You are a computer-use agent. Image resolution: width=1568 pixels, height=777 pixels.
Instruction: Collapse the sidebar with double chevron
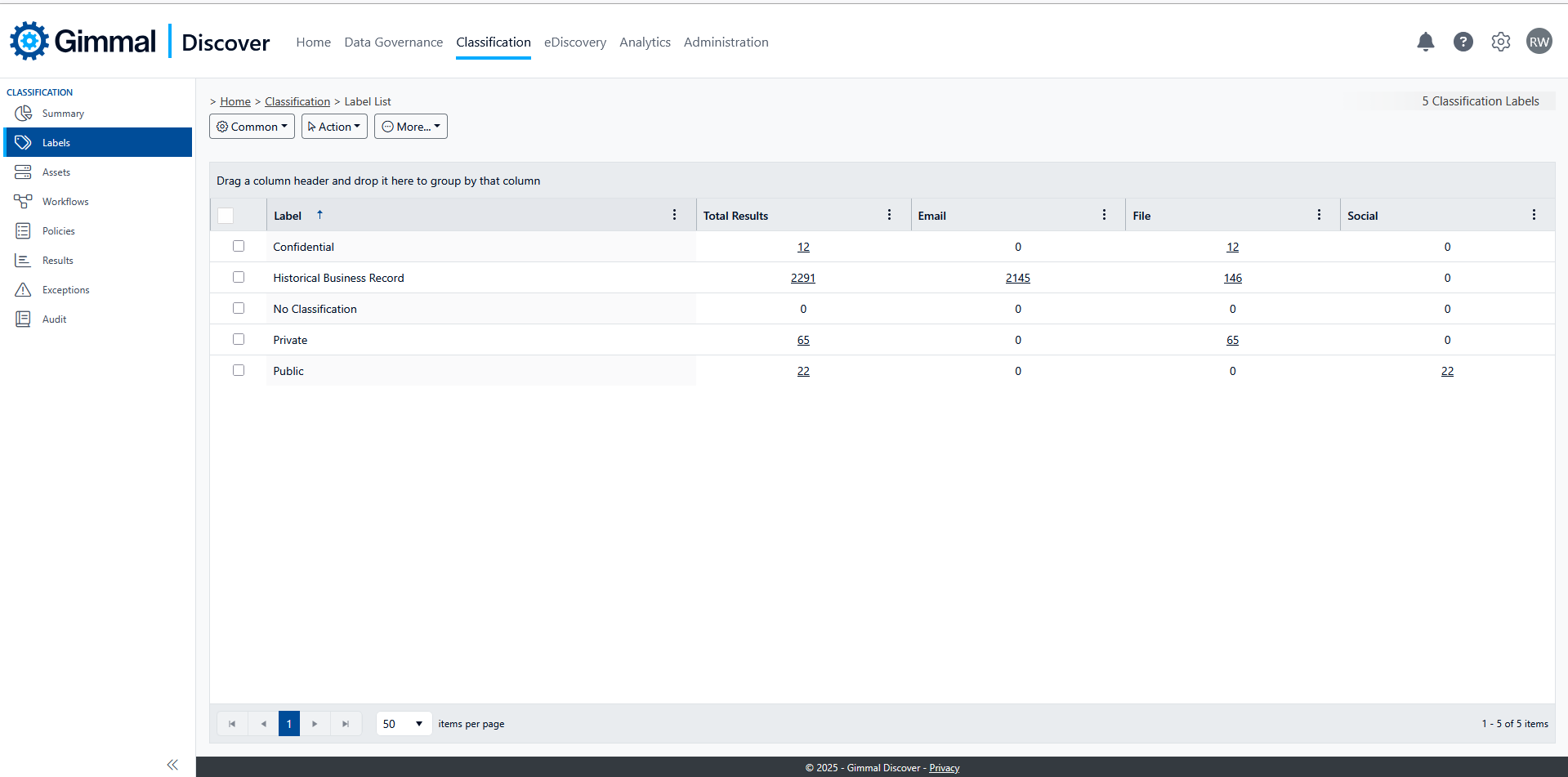coord(172,765)
